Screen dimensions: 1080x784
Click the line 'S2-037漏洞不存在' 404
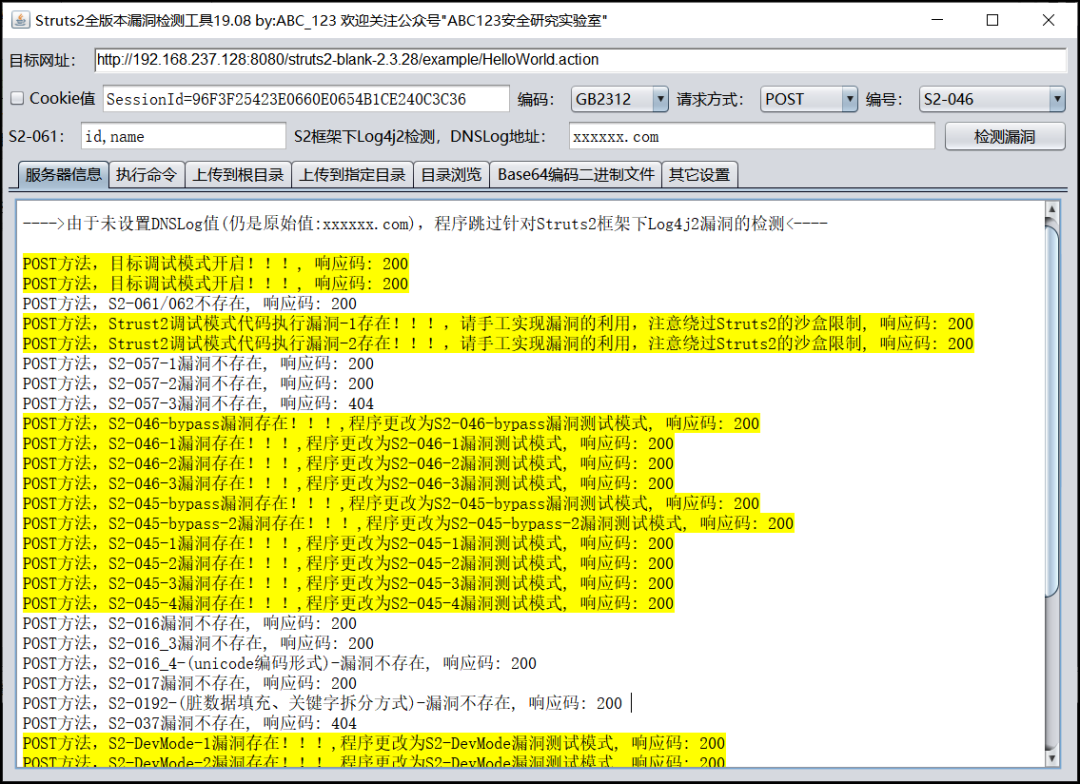(x=189, y=723)
